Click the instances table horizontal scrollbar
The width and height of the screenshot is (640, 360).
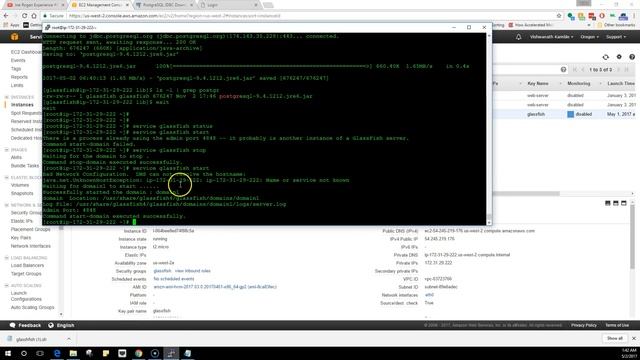526,193
